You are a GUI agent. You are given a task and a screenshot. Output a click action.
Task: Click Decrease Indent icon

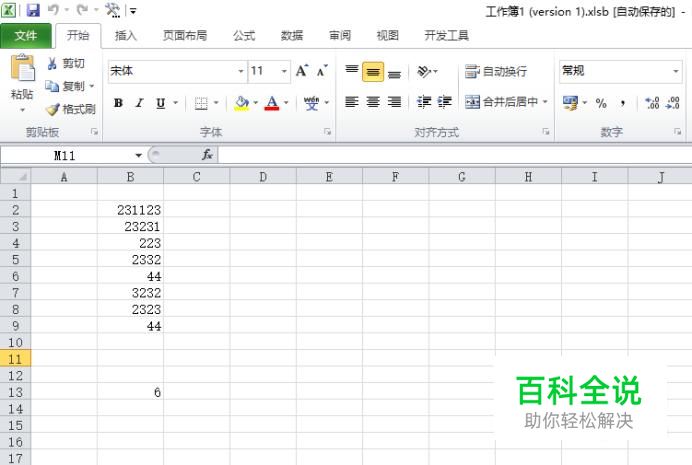coord(424,102)
